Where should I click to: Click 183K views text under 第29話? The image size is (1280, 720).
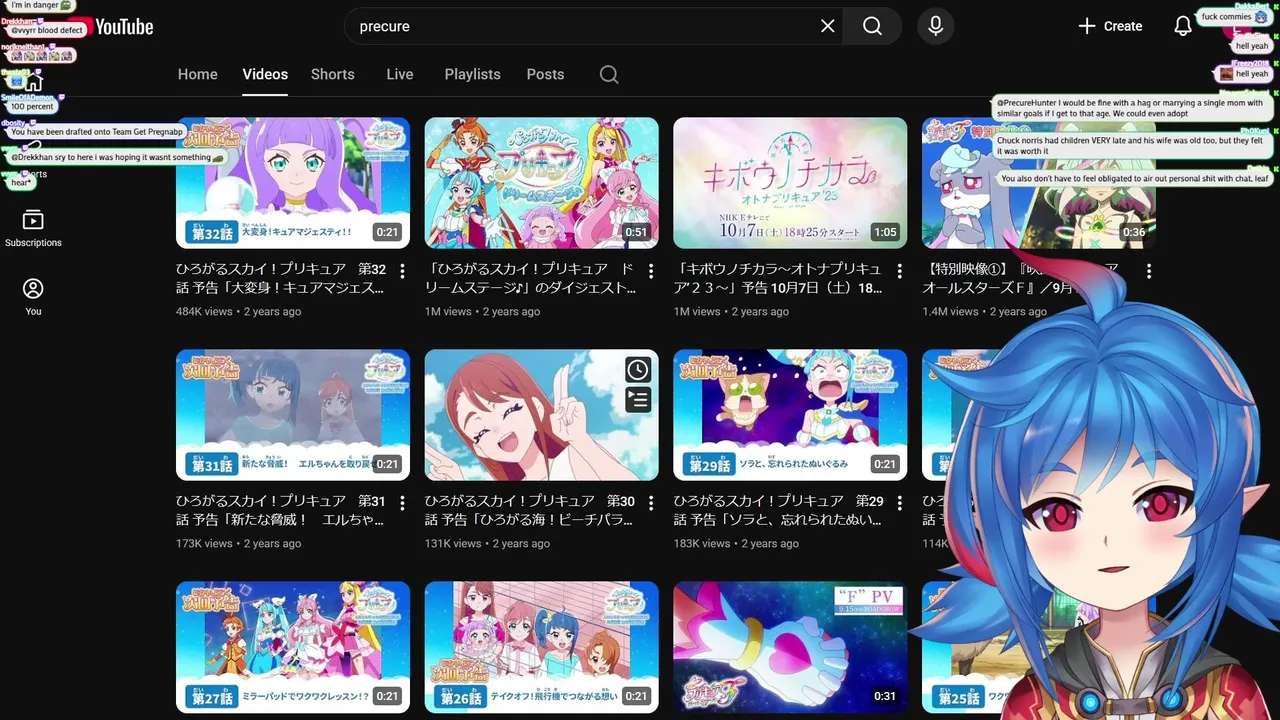(x=702, y=544)
